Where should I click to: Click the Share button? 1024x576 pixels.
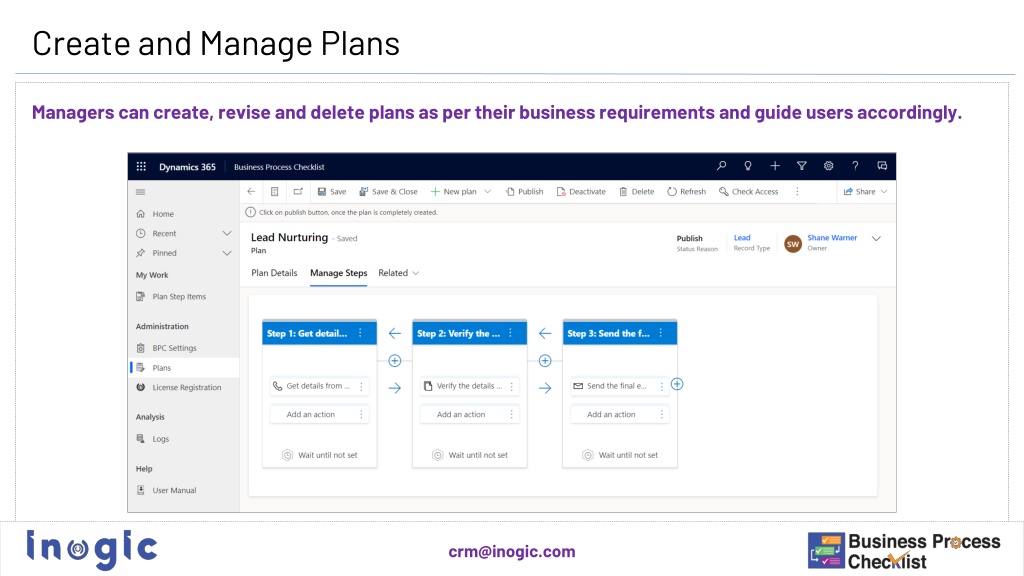click(x=859, y=191)
